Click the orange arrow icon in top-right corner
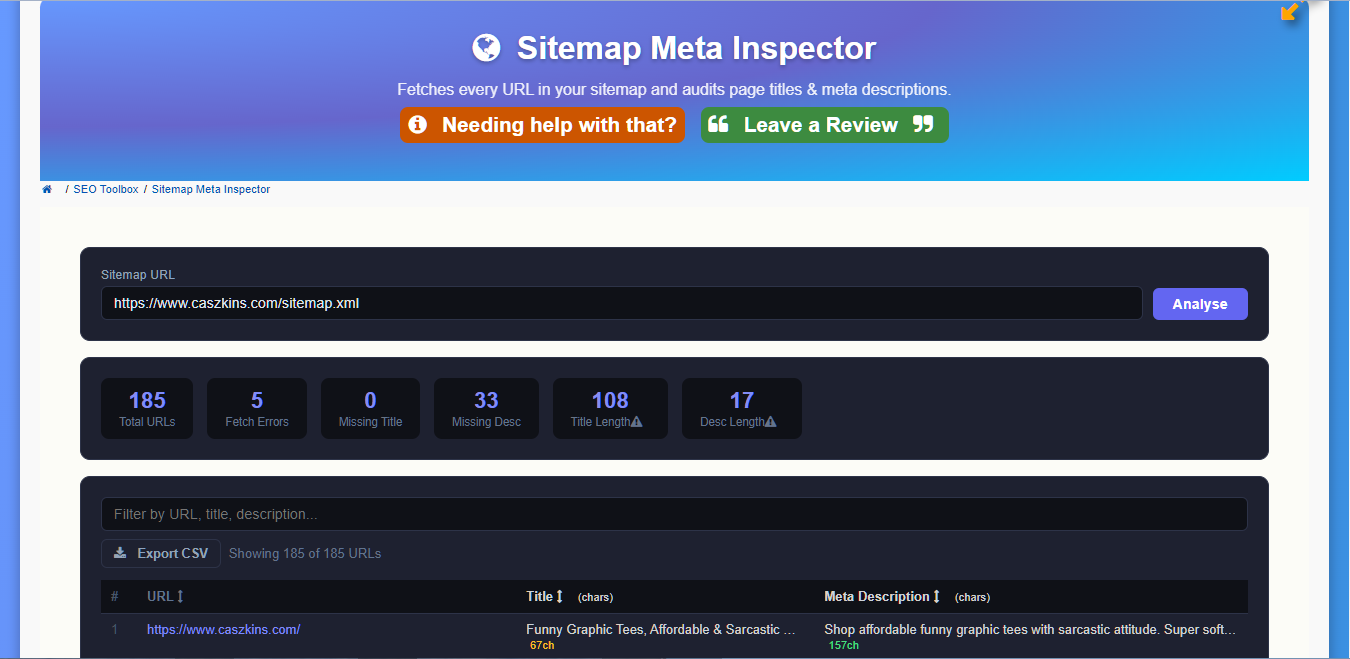1350x659 pixels. [1290, 12]
